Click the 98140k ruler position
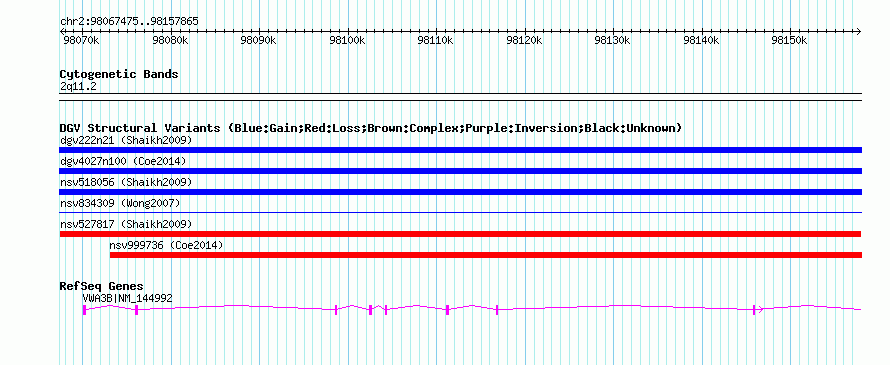The width and height of the screenshot is (890, 365). [x=702, y=40]
